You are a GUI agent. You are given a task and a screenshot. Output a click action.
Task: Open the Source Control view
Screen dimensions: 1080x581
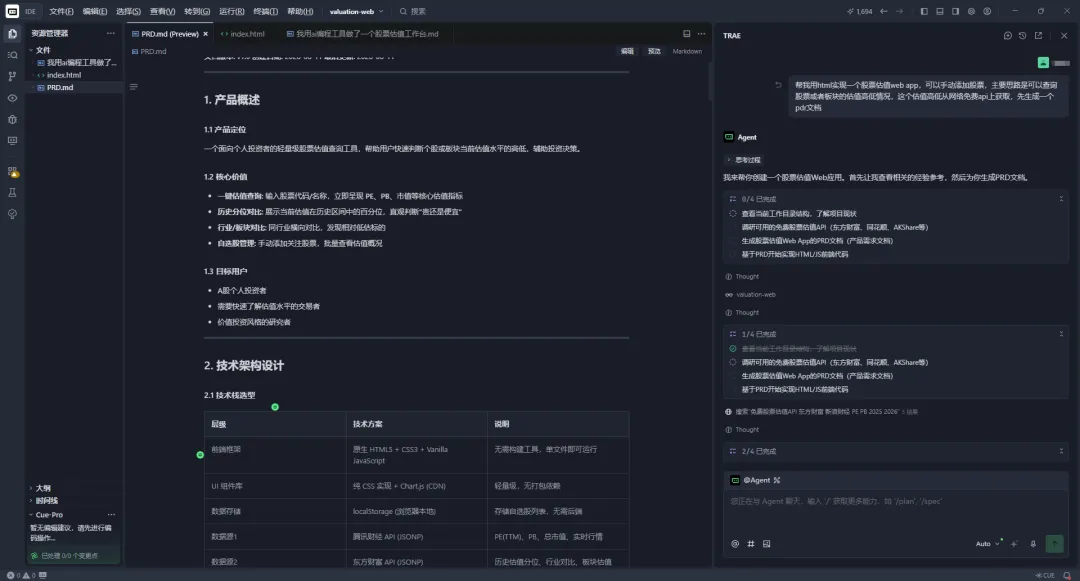[12, 76]
